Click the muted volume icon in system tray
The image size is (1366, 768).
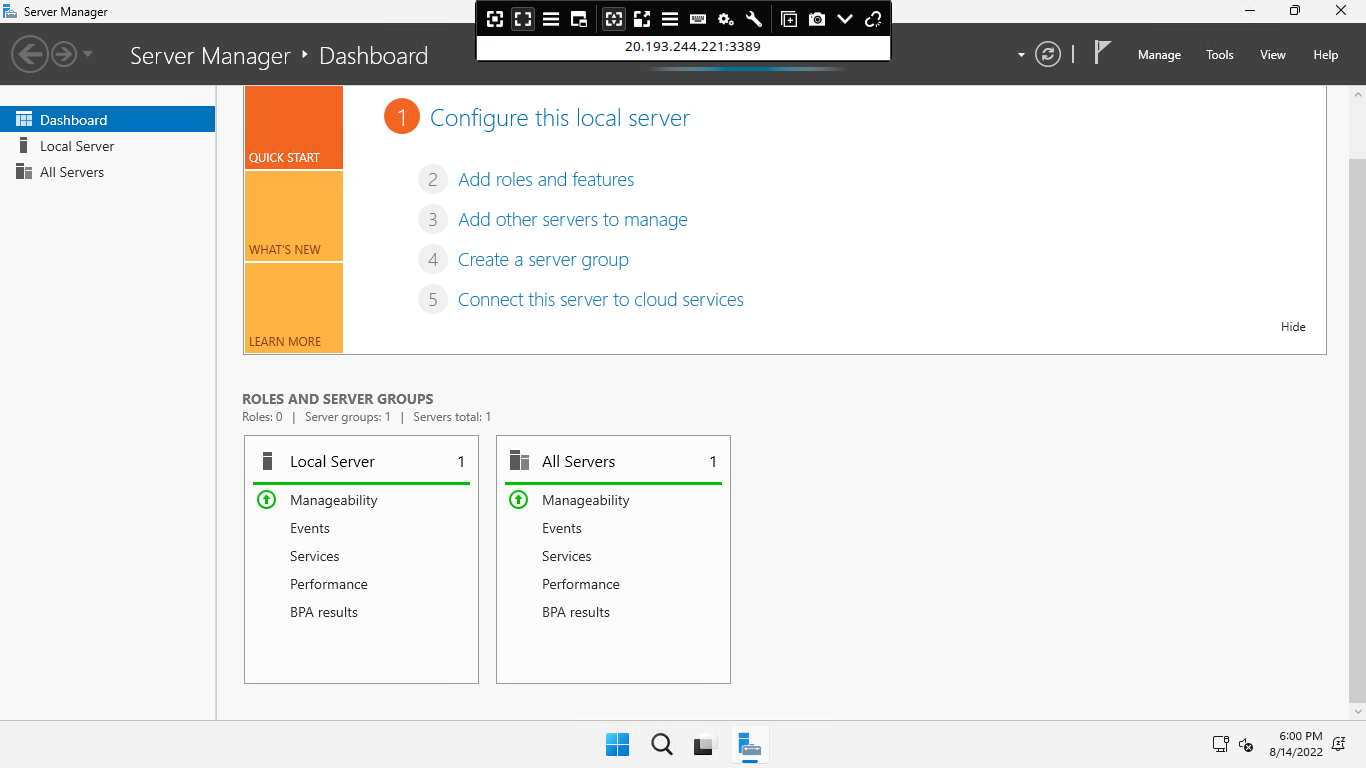[1246, 744]
